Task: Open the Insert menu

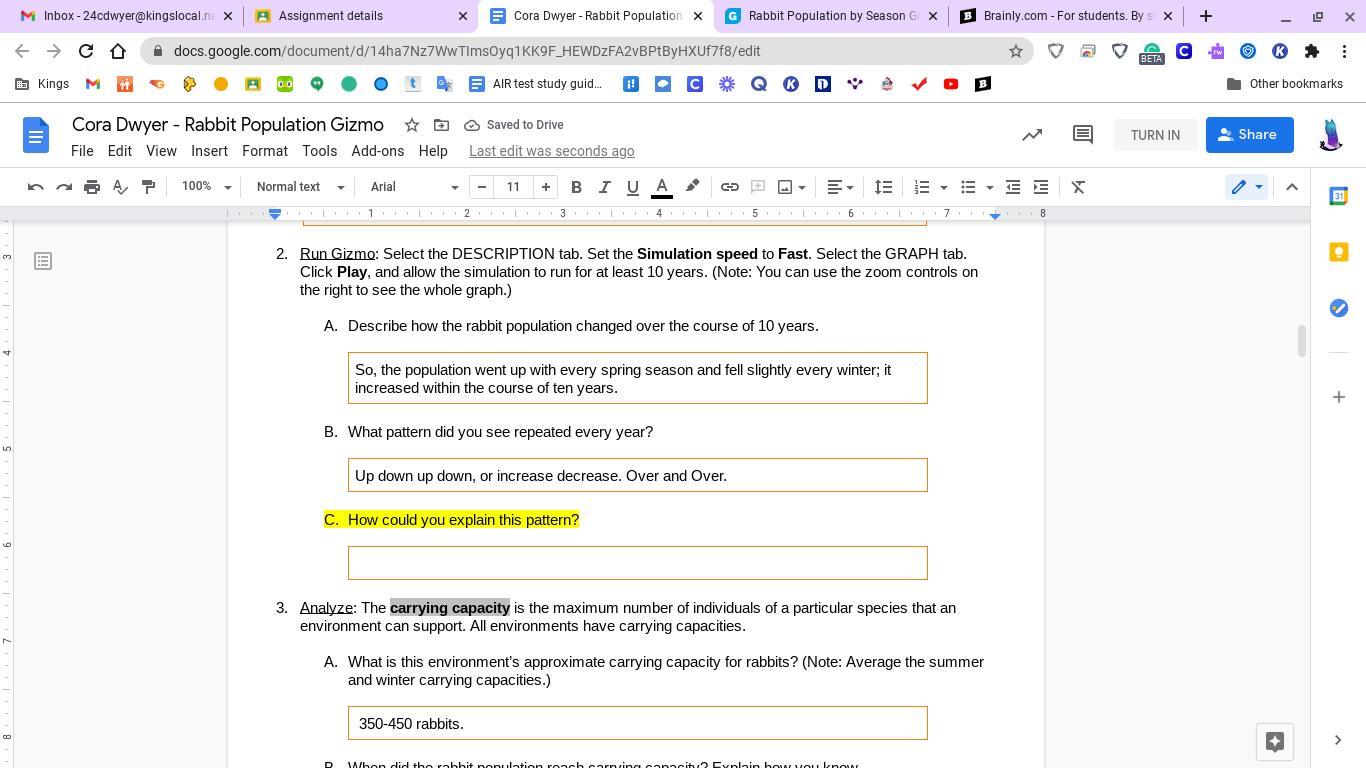Action: pyautogui.click(x=209, y=151)
